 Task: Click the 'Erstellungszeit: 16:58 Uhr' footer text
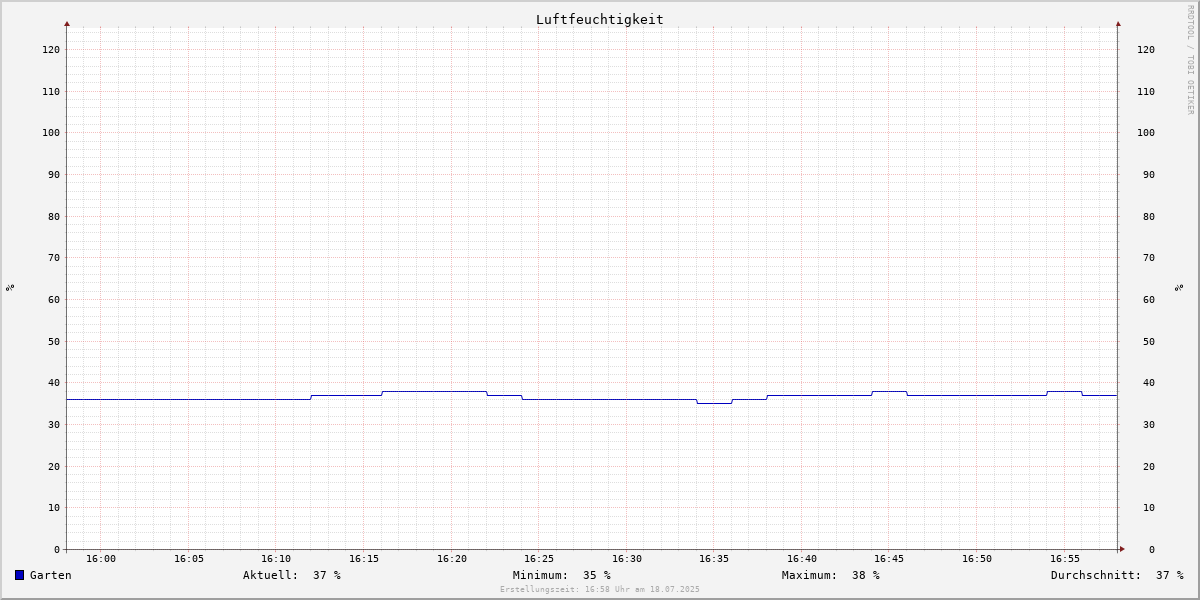click(600, 590)
